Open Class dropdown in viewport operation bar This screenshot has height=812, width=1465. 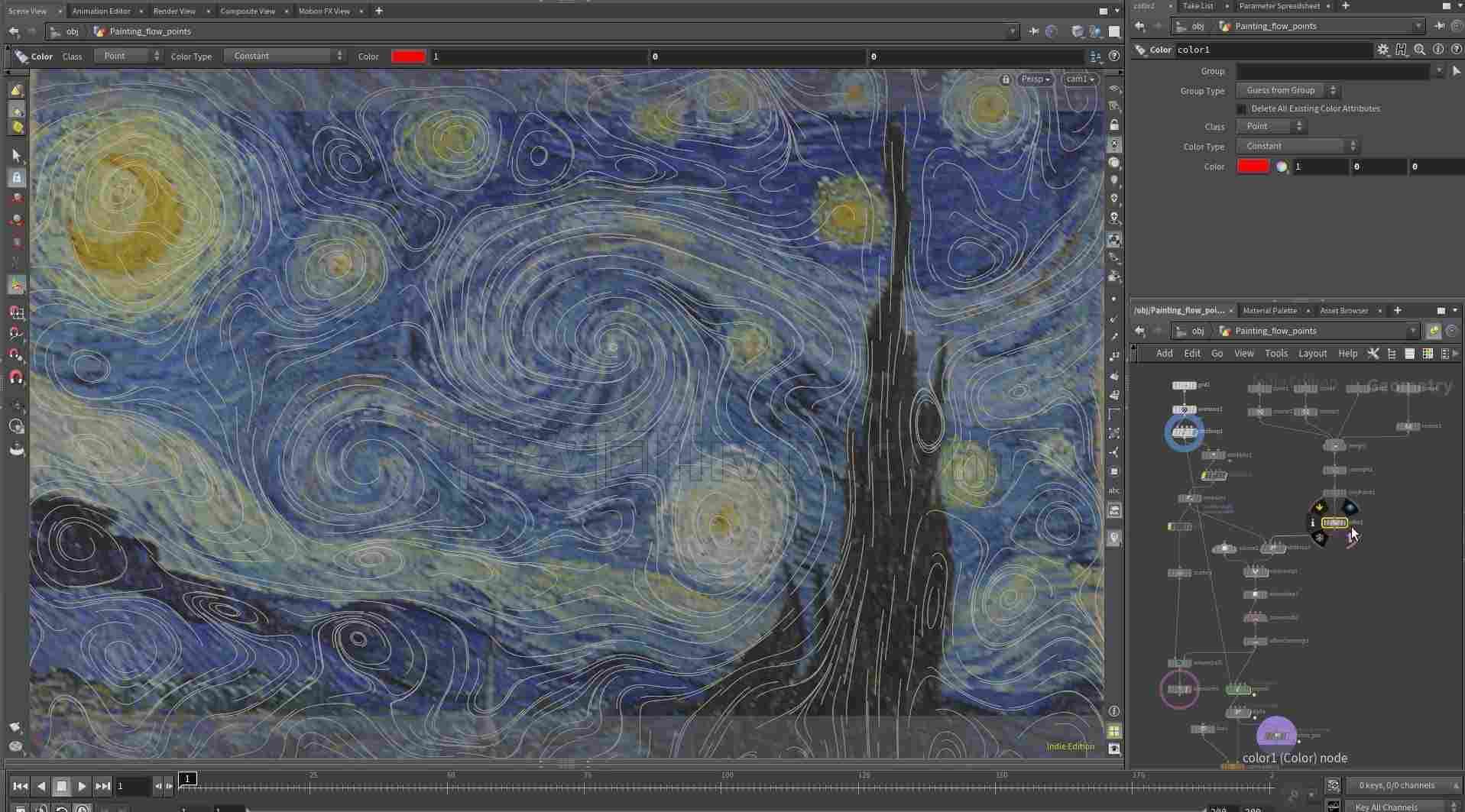click(128, 56)
